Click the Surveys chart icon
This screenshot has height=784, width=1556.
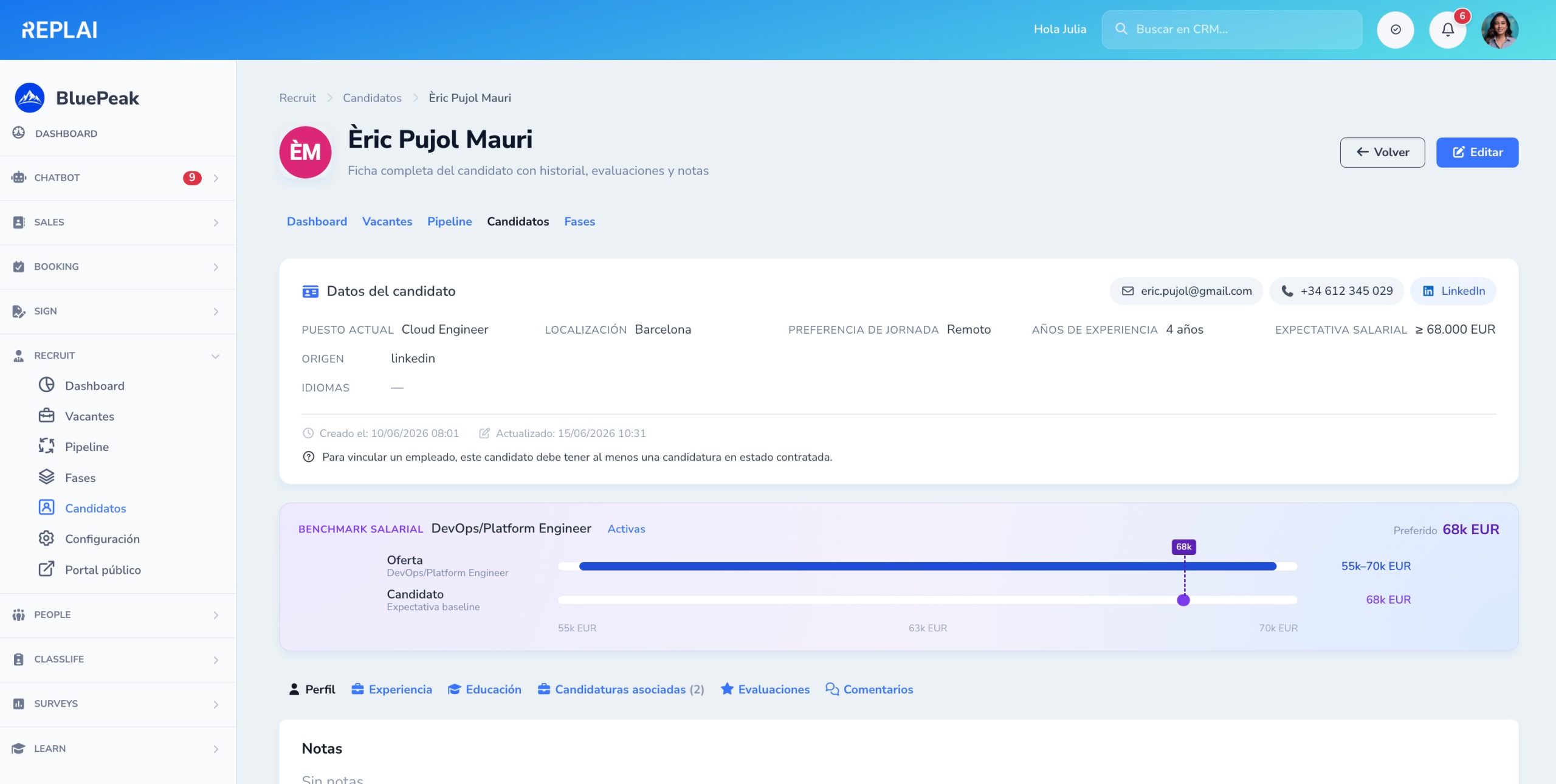(19, 704)
